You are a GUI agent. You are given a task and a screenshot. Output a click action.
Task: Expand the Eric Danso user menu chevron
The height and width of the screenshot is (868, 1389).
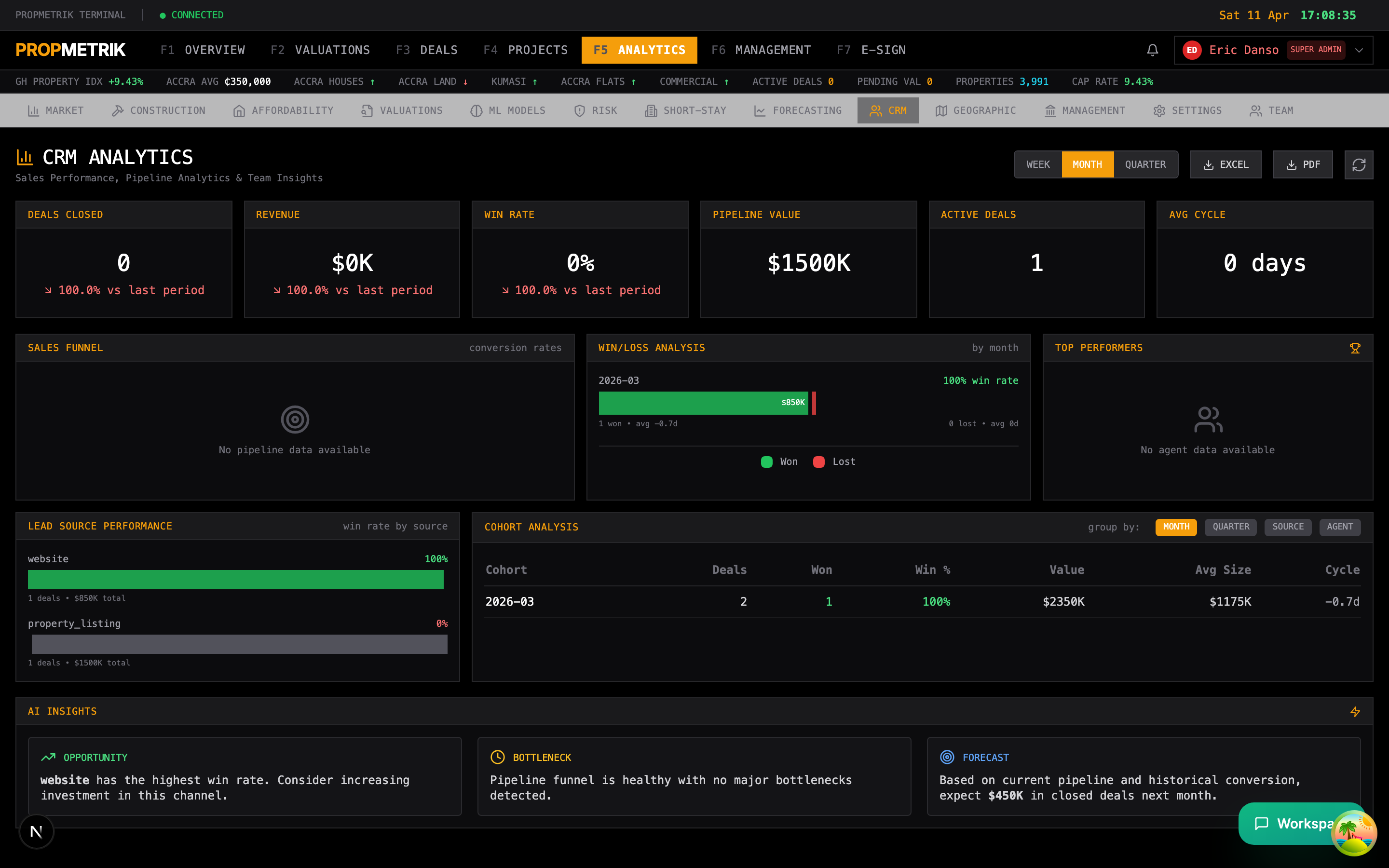1359,50
